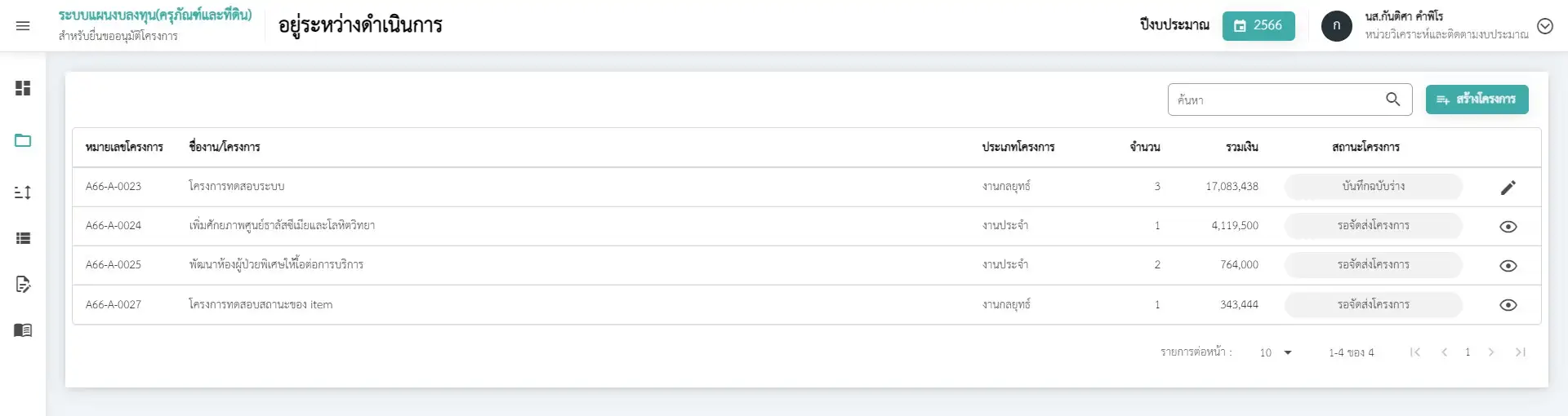
Task: Click the บันทึกฉบับร่าง status chip
Action: click(1373, 187)
